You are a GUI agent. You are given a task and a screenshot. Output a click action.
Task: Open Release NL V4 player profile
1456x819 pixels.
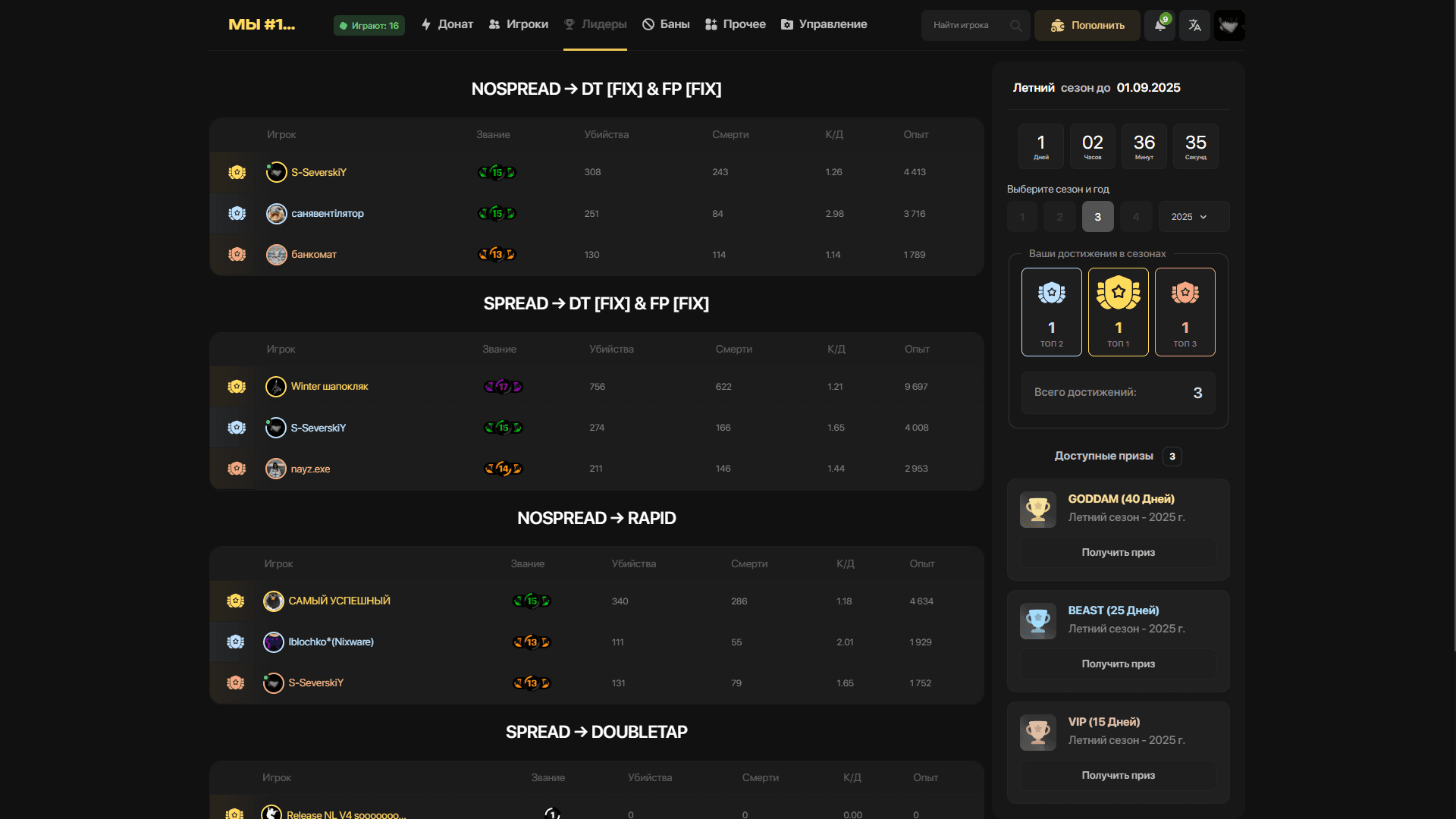point(347,814)
